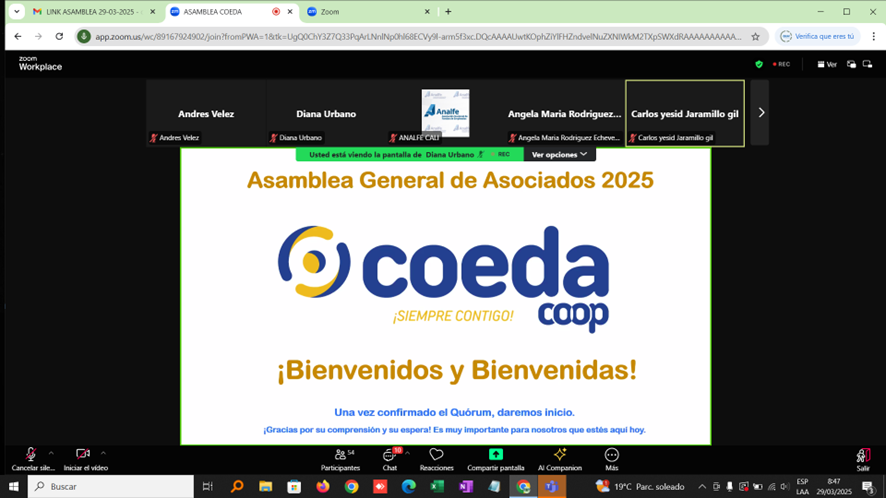Open the Reacciones menu
The height and width of the screenshot is (498, 886).
(436, 455)
